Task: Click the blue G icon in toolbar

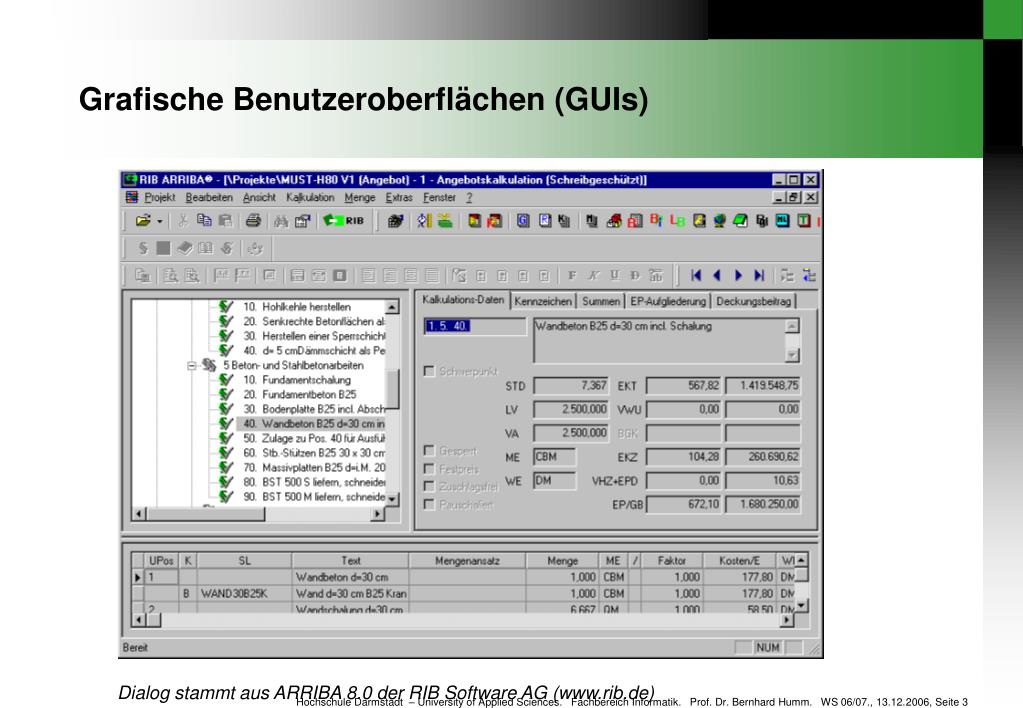Action: [x=523, y=221]
